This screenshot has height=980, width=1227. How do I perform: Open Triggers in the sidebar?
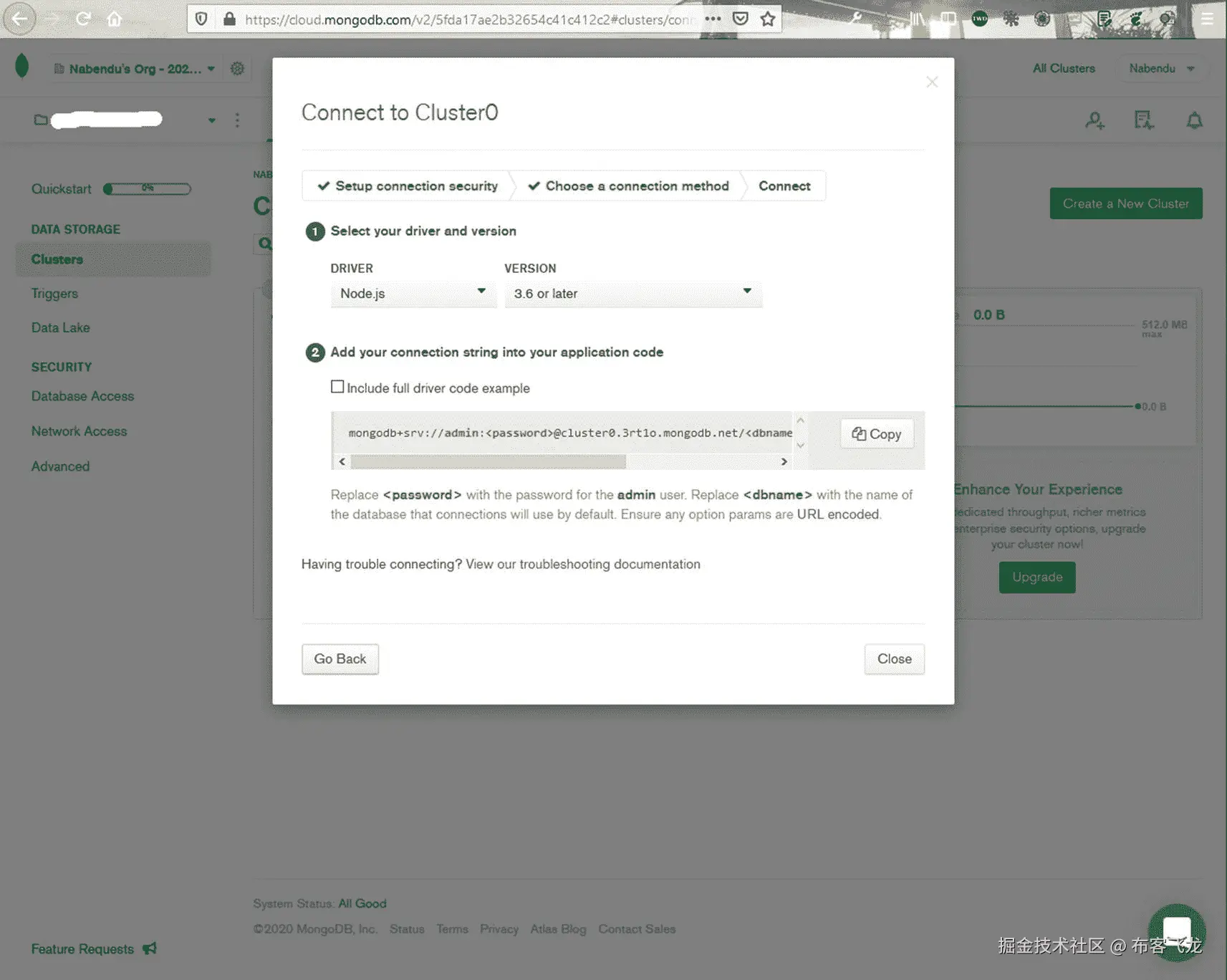(54, 294)
